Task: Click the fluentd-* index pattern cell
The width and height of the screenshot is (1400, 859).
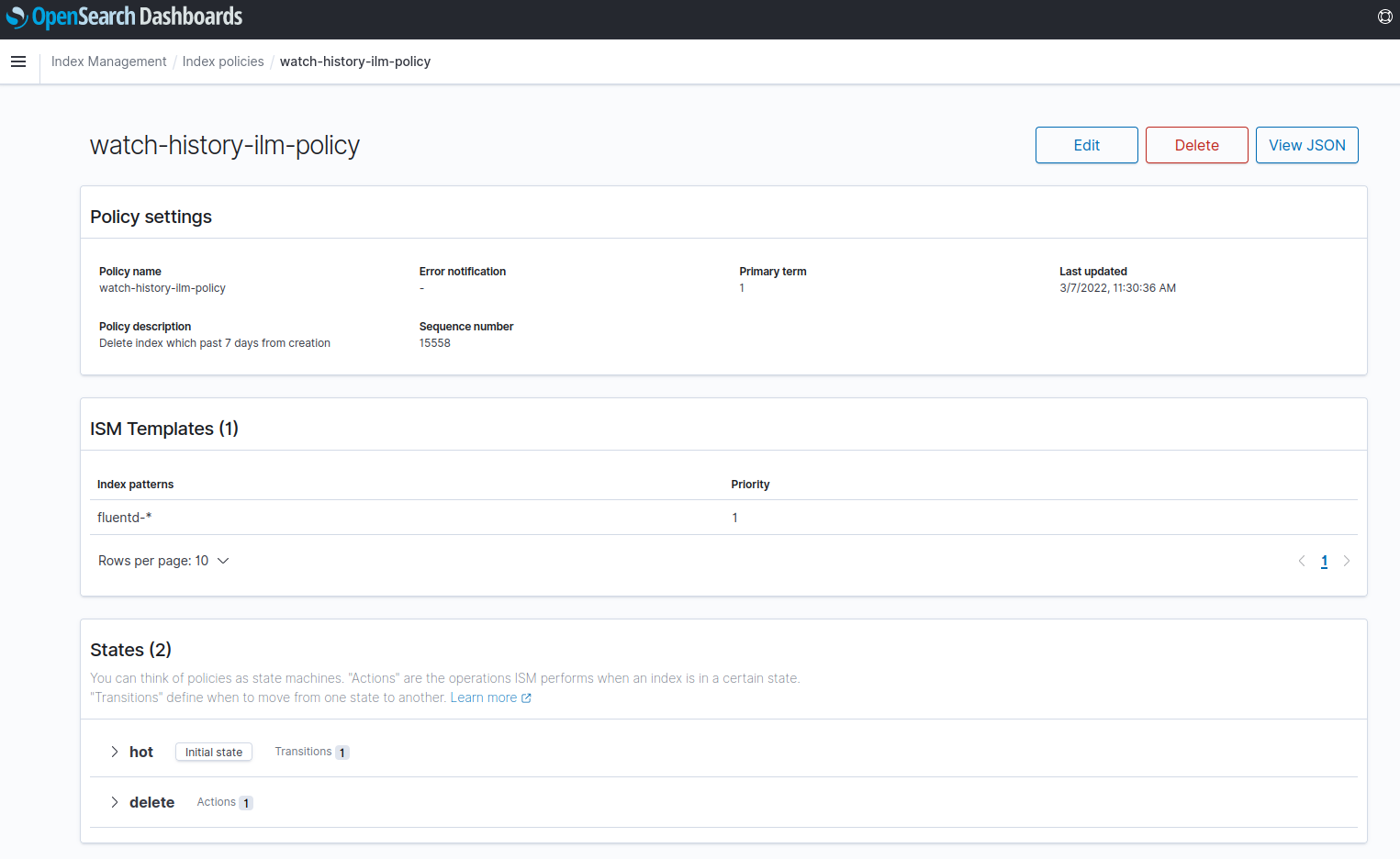Action: pyautogui.click(x=124, y=518)
